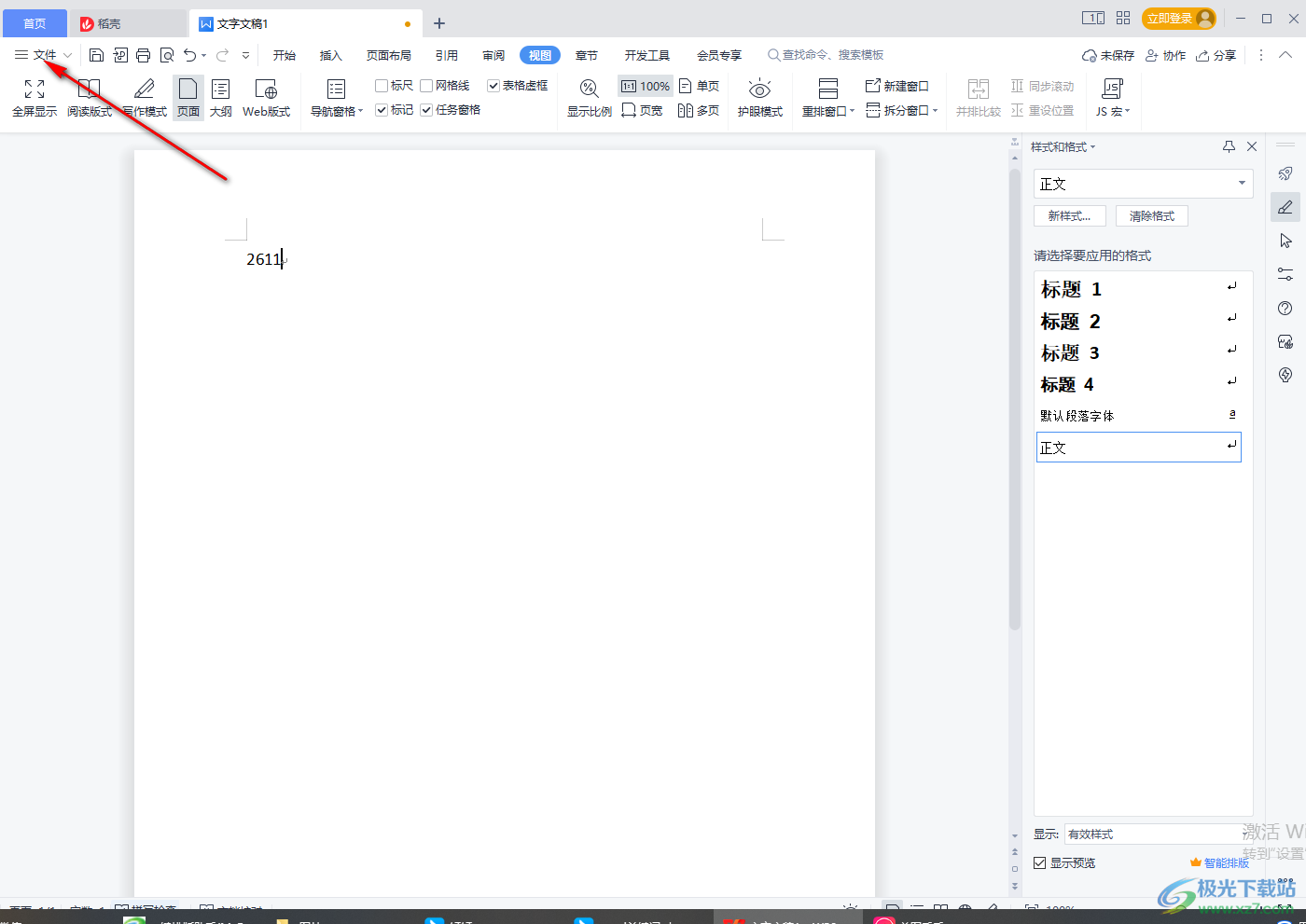
Task: Open Print Preview icon
Action: pyautogui.click(x=167, y=55)
